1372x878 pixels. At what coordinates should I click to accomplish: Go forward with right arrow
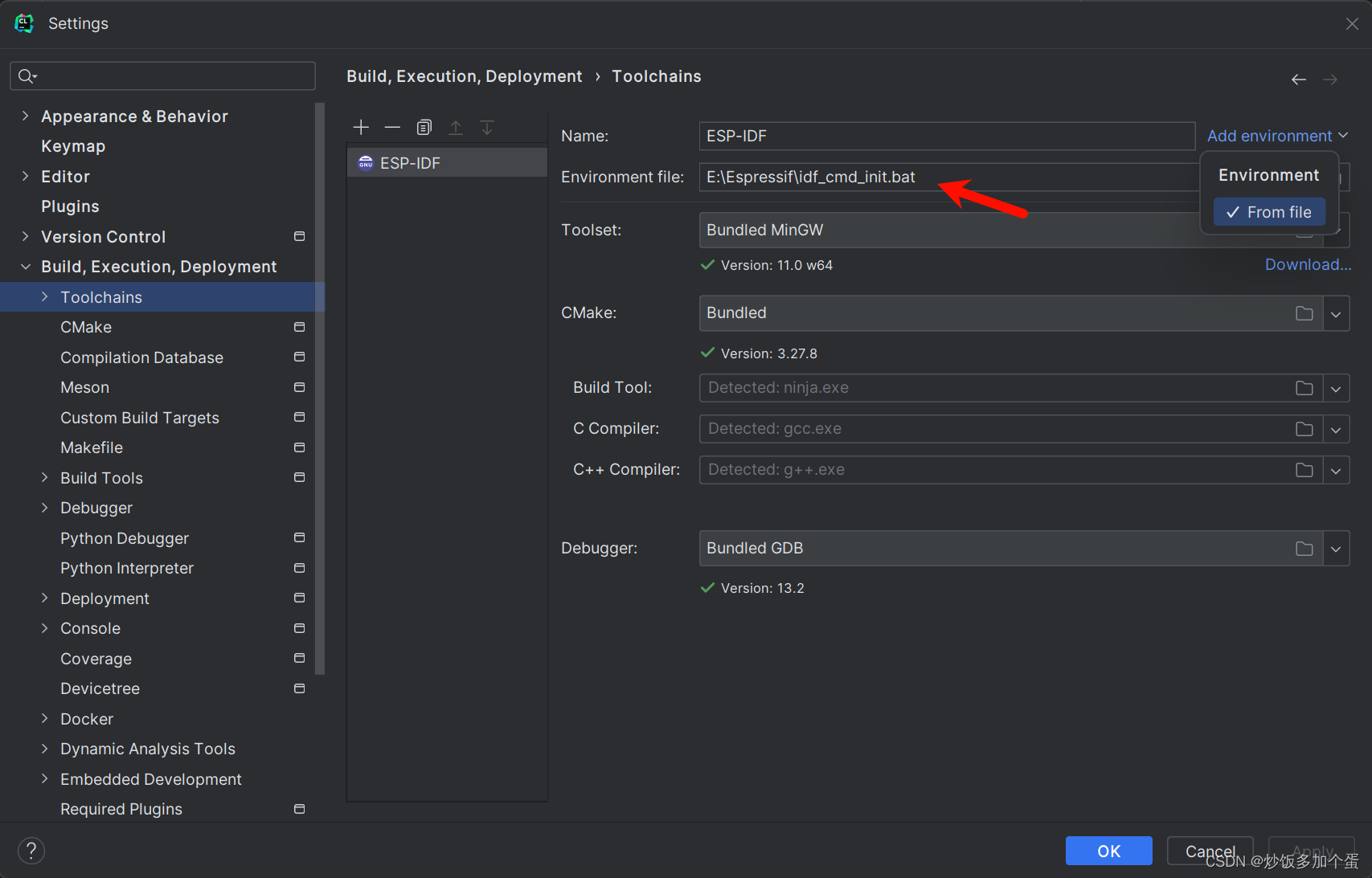[1330, 80]
